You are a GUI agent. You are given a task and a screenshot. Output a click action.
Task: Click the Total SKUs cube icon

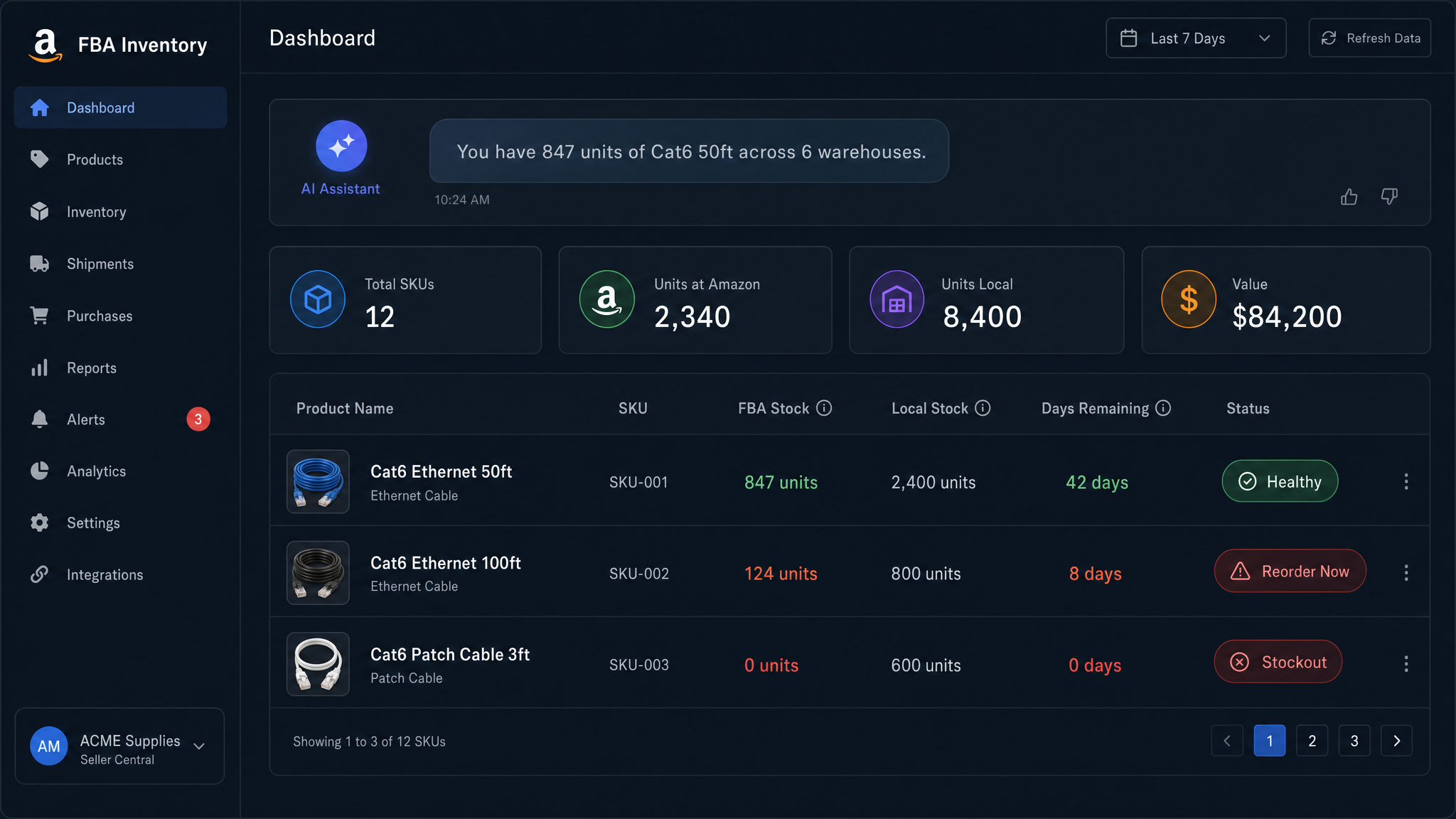click(x=318, y=299)
